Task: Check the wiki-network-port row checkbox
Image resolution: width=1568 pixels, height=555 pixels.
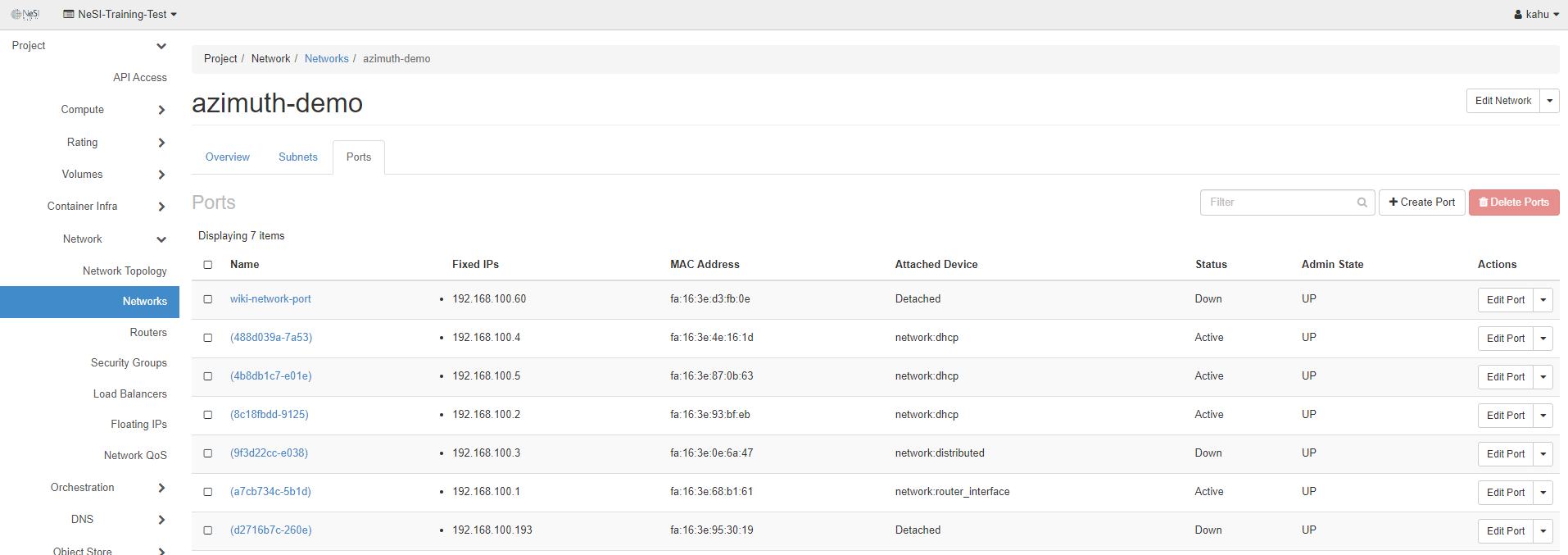Action: pos(208,299)
